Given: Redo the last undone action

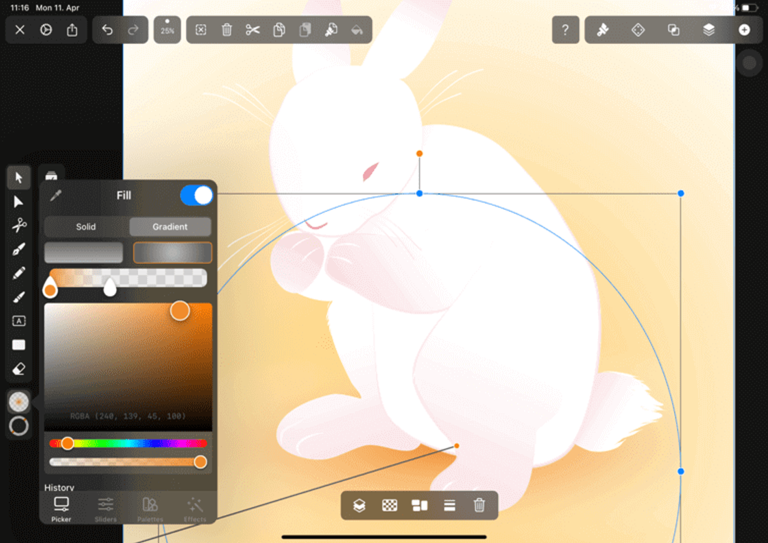Looking at the screenshot, I should tap(133, 30).
